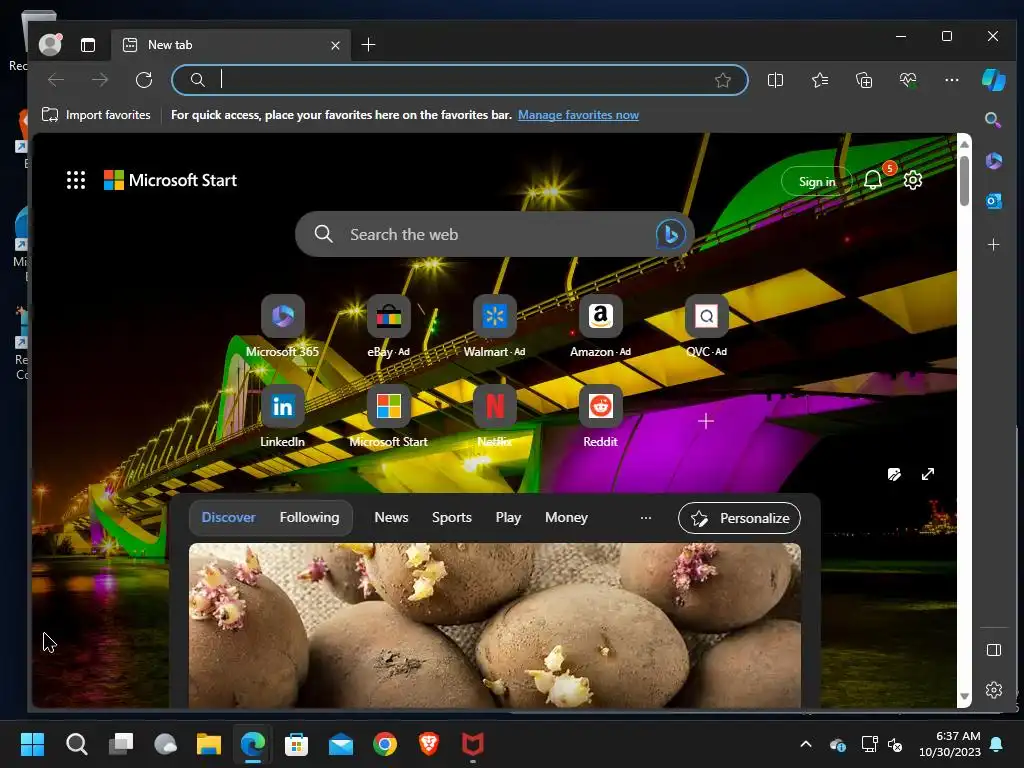Open File Explorer from taskbar
Screen dimensions: 1024x768
(x=209, y=744)
